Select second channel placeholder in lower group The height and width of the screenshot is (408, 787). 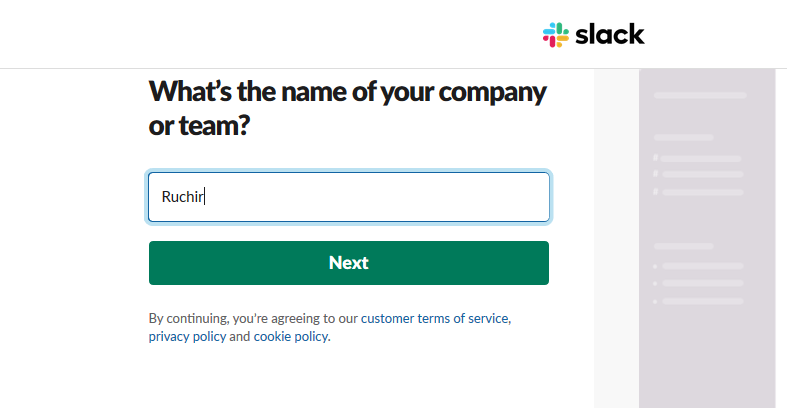702,283
